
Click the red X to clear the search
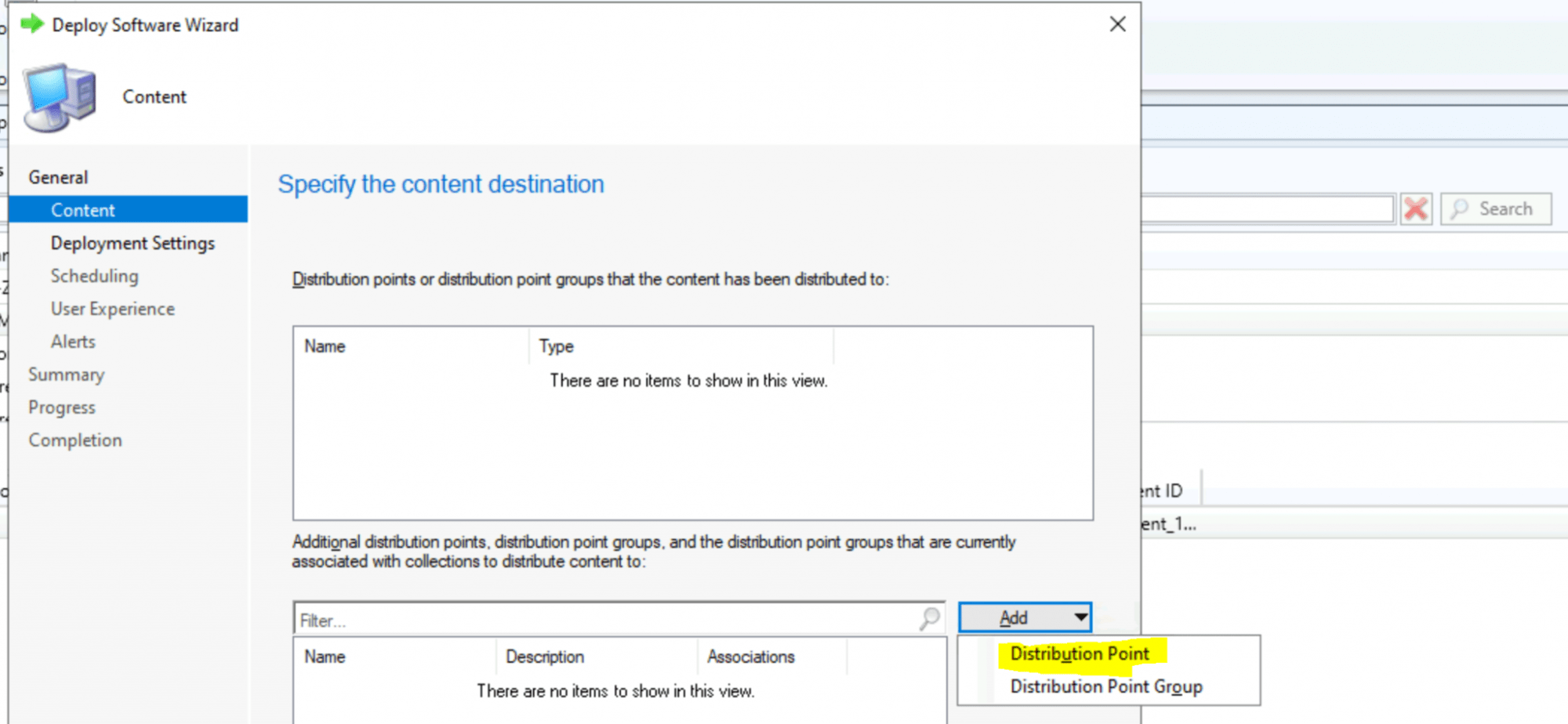tap(1416, 208)
